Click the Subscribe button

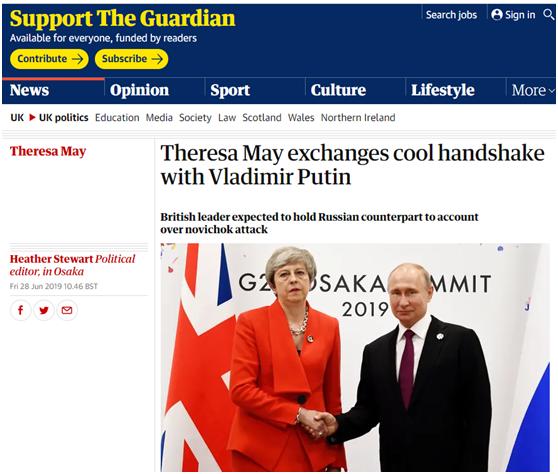pos(131,59)
